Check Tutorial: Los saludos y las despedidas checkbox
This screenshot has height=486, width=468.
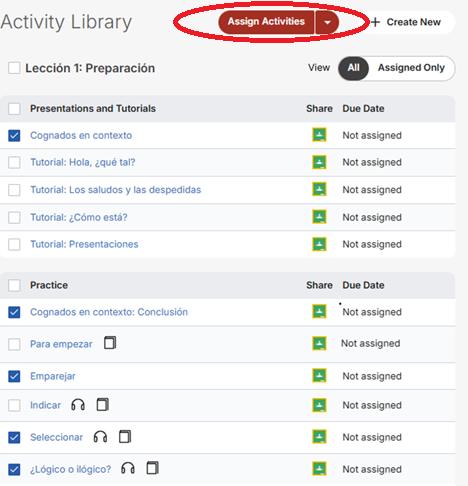[14, 190]
